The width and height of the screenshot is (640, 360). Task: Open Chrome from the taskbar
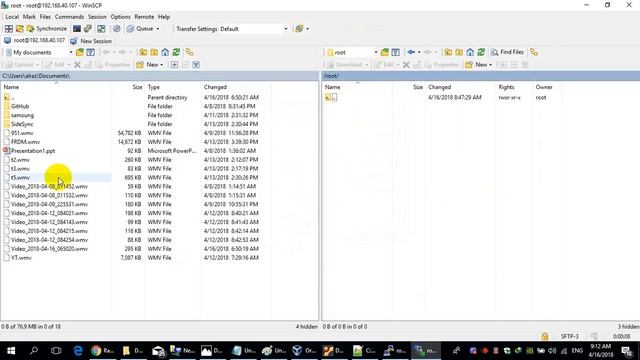click(102, 351)
